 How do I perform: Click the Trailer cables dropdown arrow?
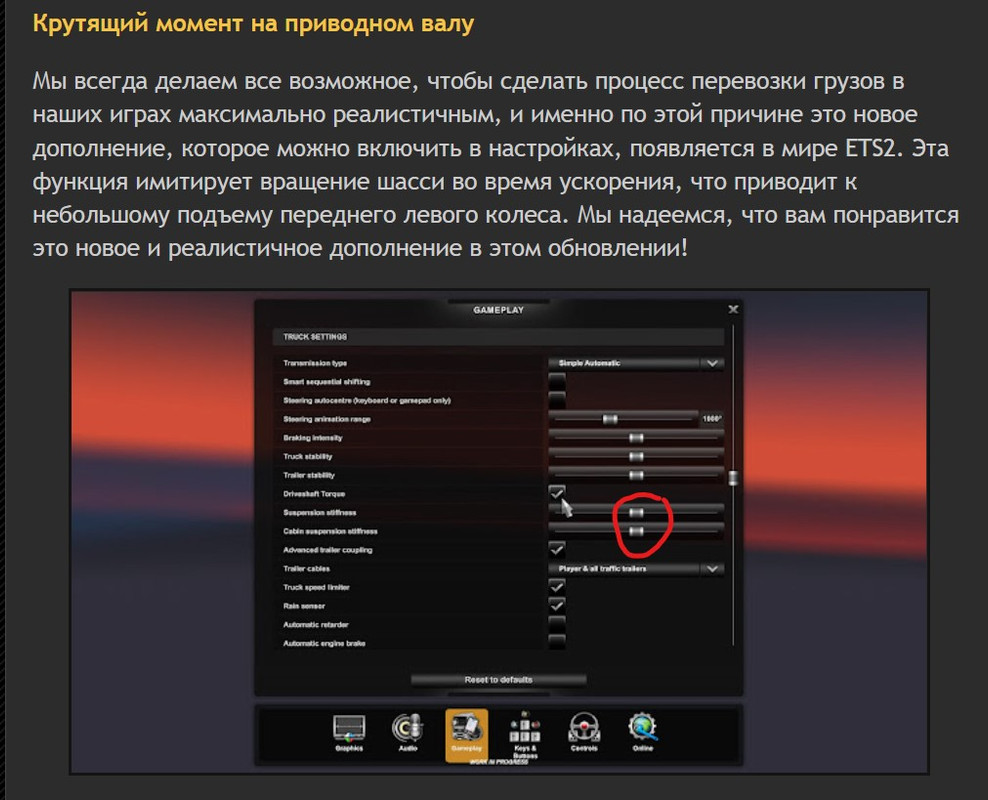pos(713,569)
